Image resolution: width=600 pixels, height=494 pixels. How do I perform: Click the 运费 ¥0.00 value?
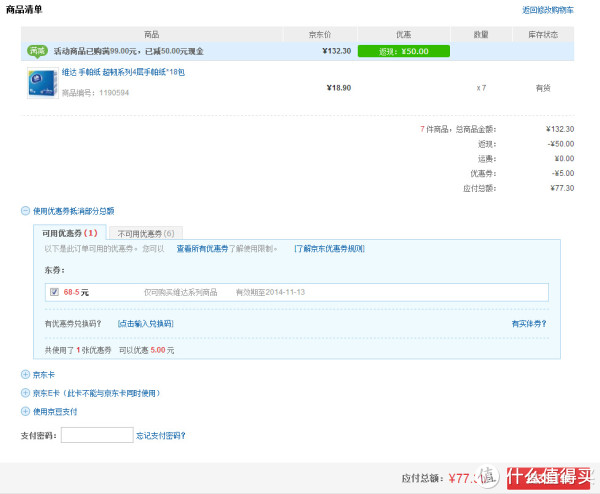coord(564,158)
